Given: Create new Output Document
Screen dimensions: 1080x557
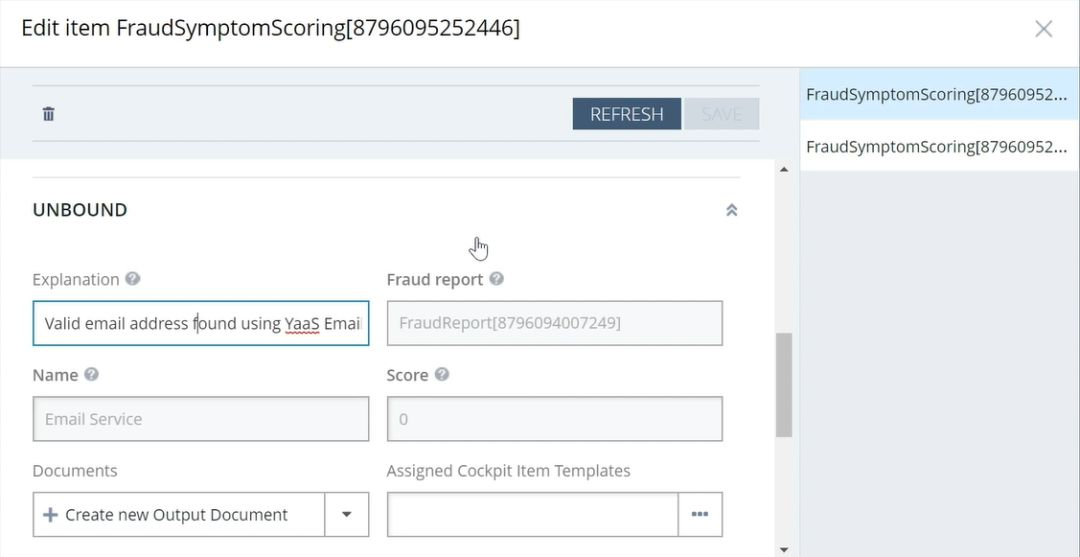Looking at the screenshot, I should pyautogui.click(x=179, y=514).
